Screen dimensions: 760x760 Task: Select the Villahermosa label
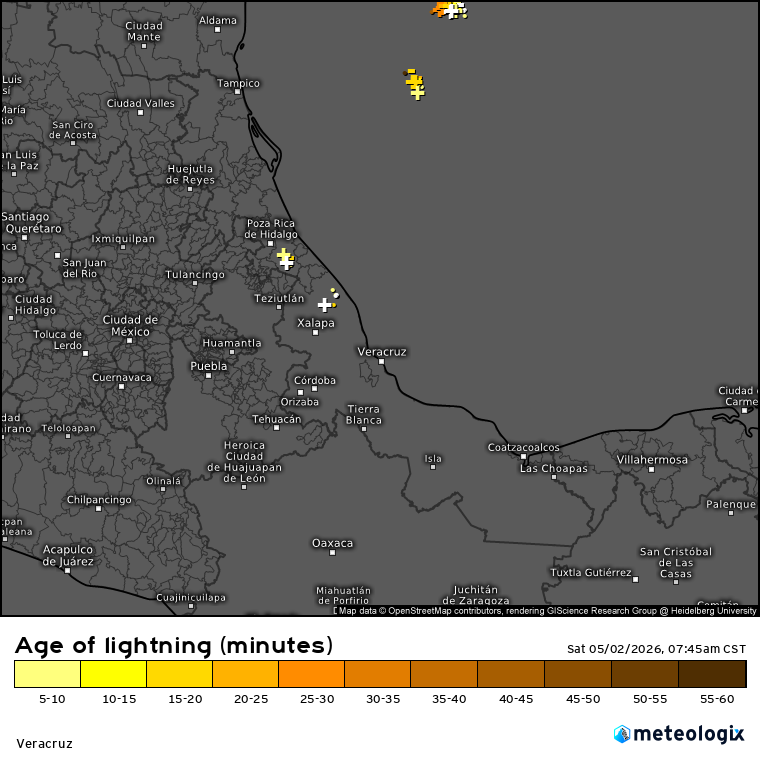(x=652, y=460)
